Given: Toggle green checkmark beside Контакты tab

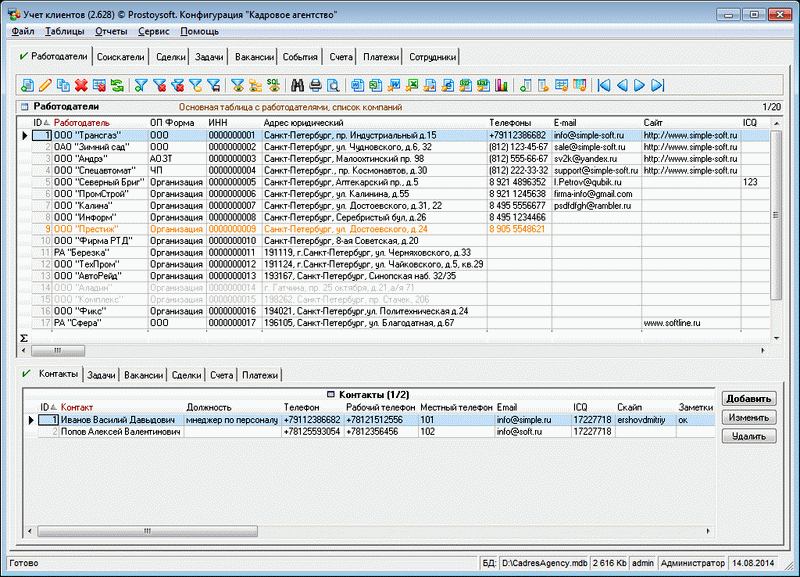Looking at the screenshot, I should click(x=27, y=374).
